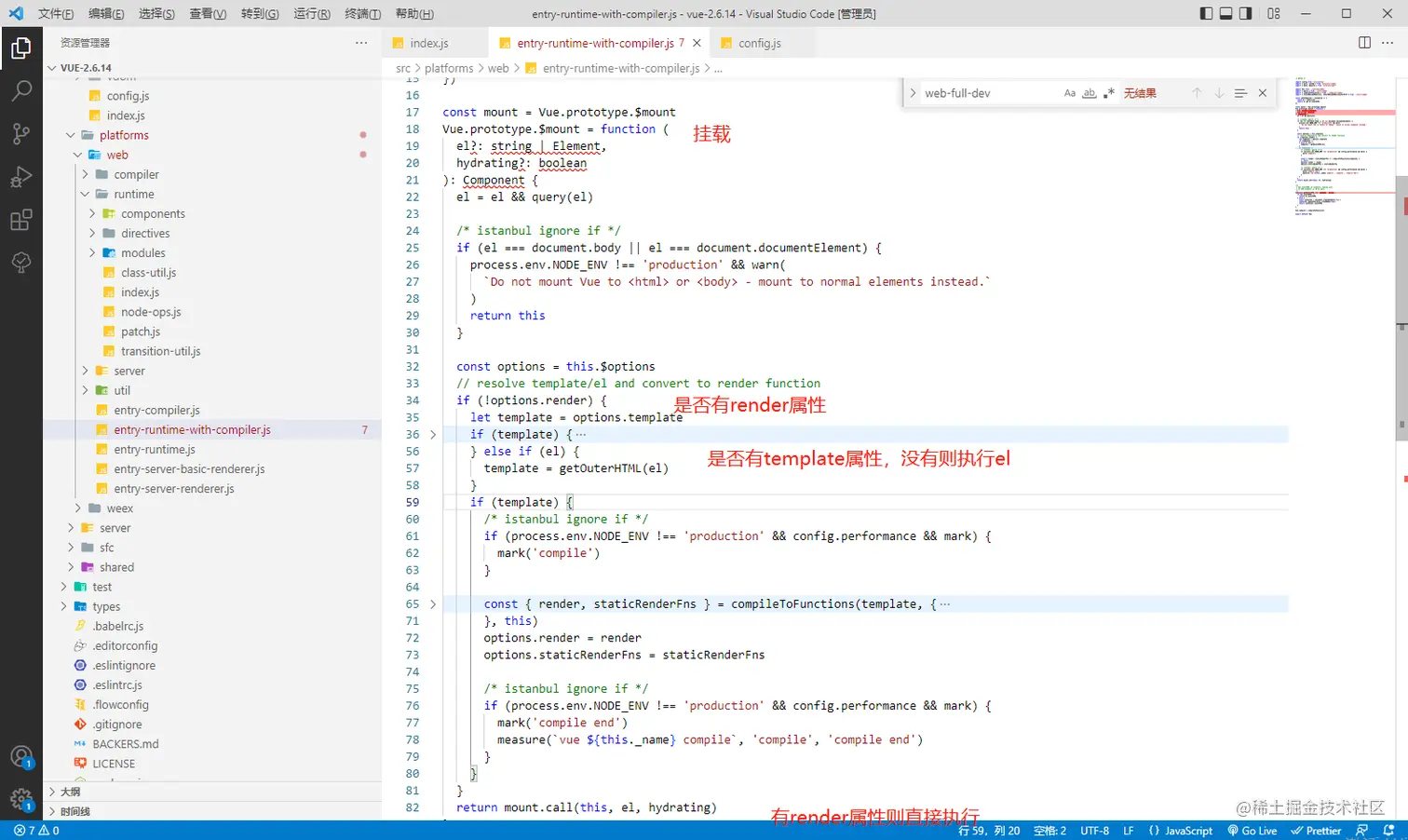This screenshot has width=1408, height=840.
Task: Toggle find in selection option
Action: [1240, 93]
